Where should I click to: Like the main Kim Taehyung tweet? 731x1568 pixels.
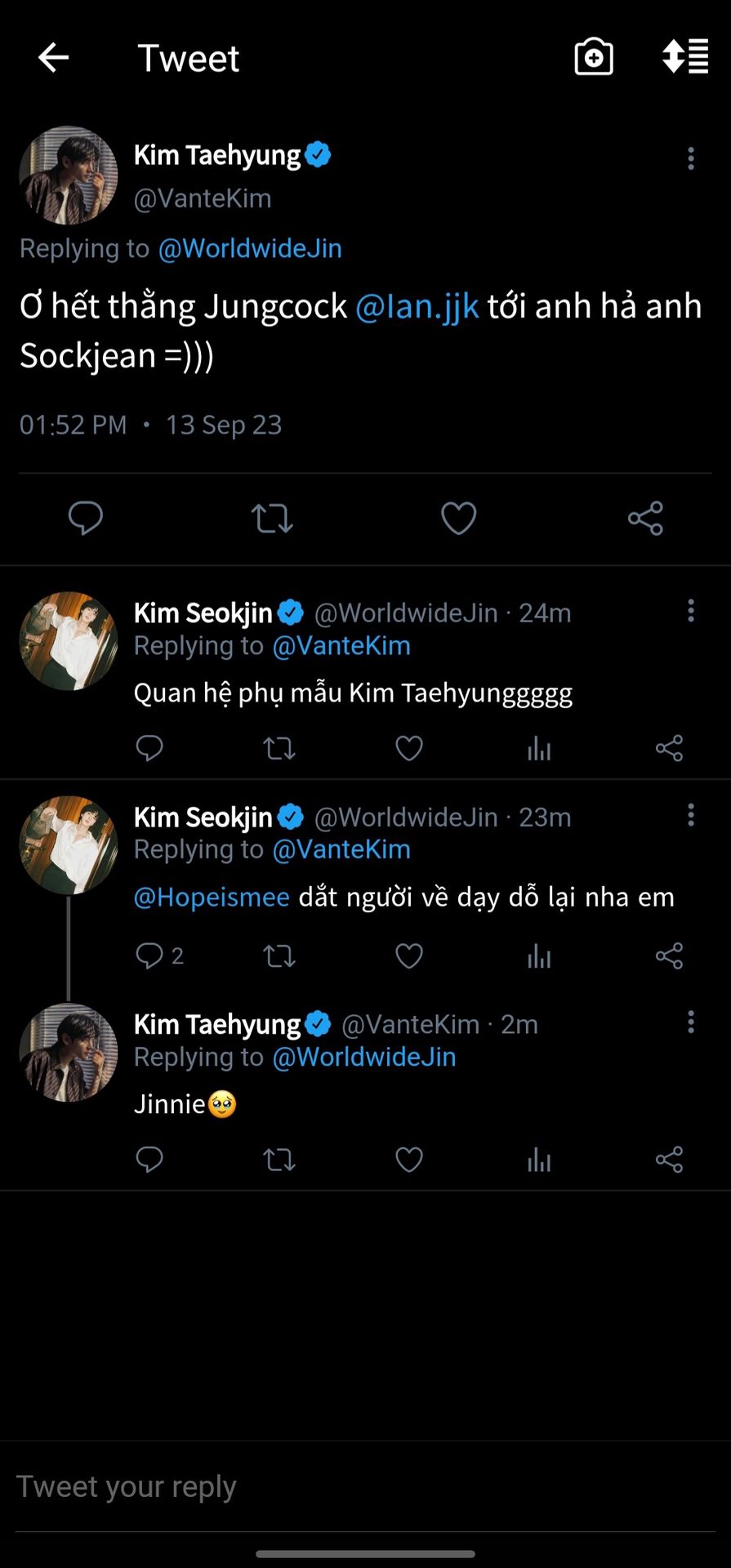458,519
